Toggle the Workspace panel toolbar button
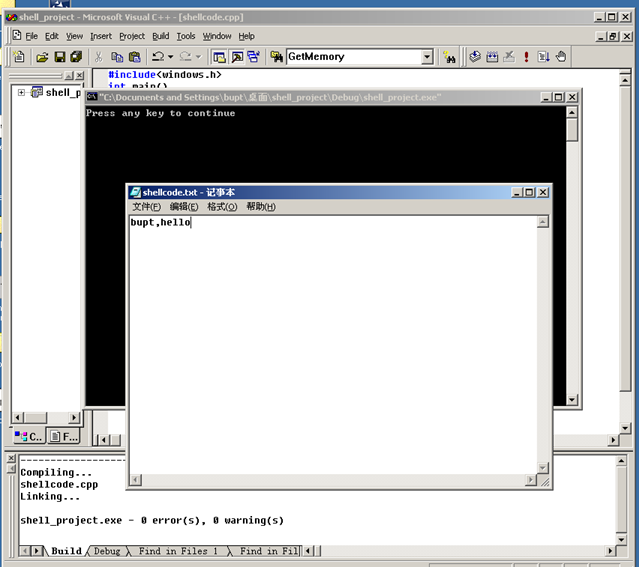The width and height of the screenshot is (639, 567). pyautogui.click(x=219, y=57)
